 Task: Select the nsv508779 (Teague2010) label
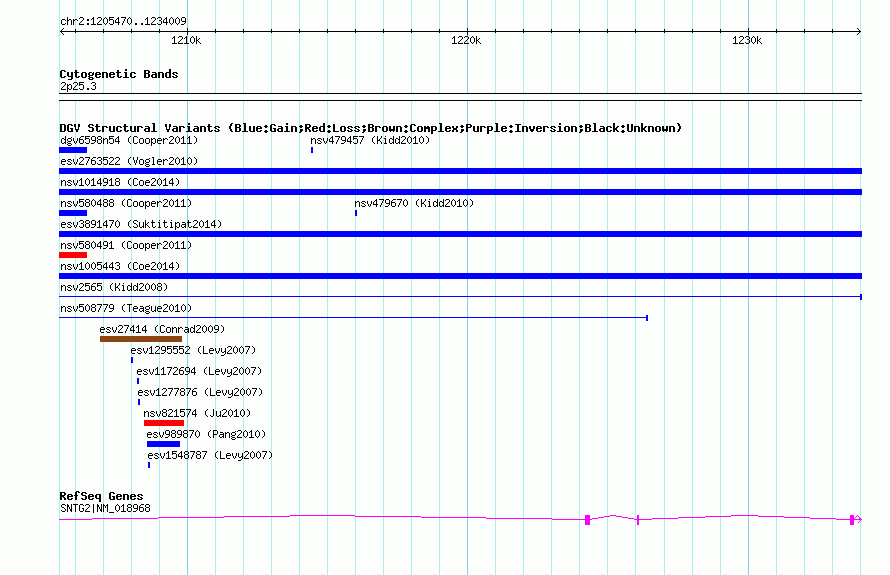click(126, 308)
